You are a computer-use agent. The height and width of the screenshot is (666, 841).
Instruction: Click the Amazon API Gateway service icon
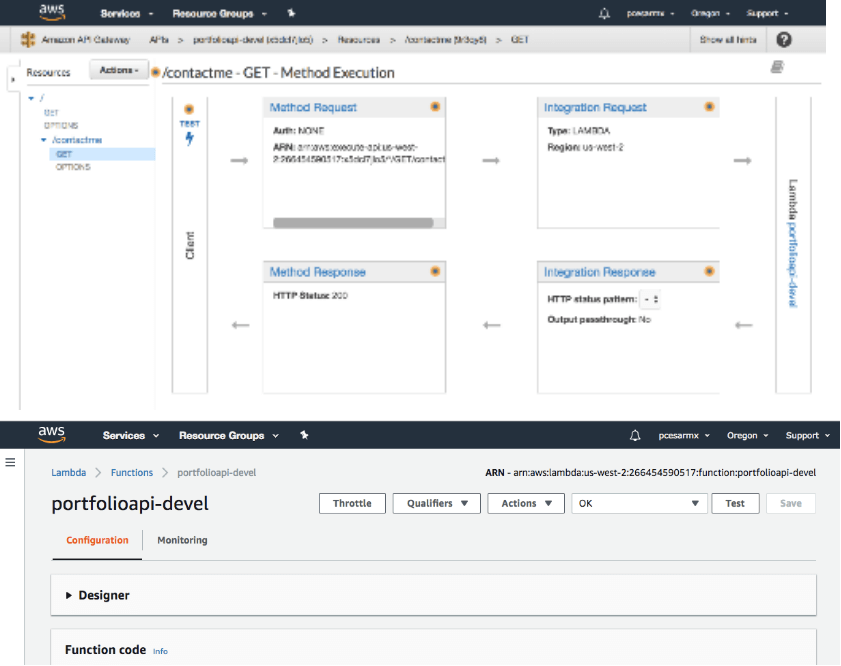click(x=28, y=40)
